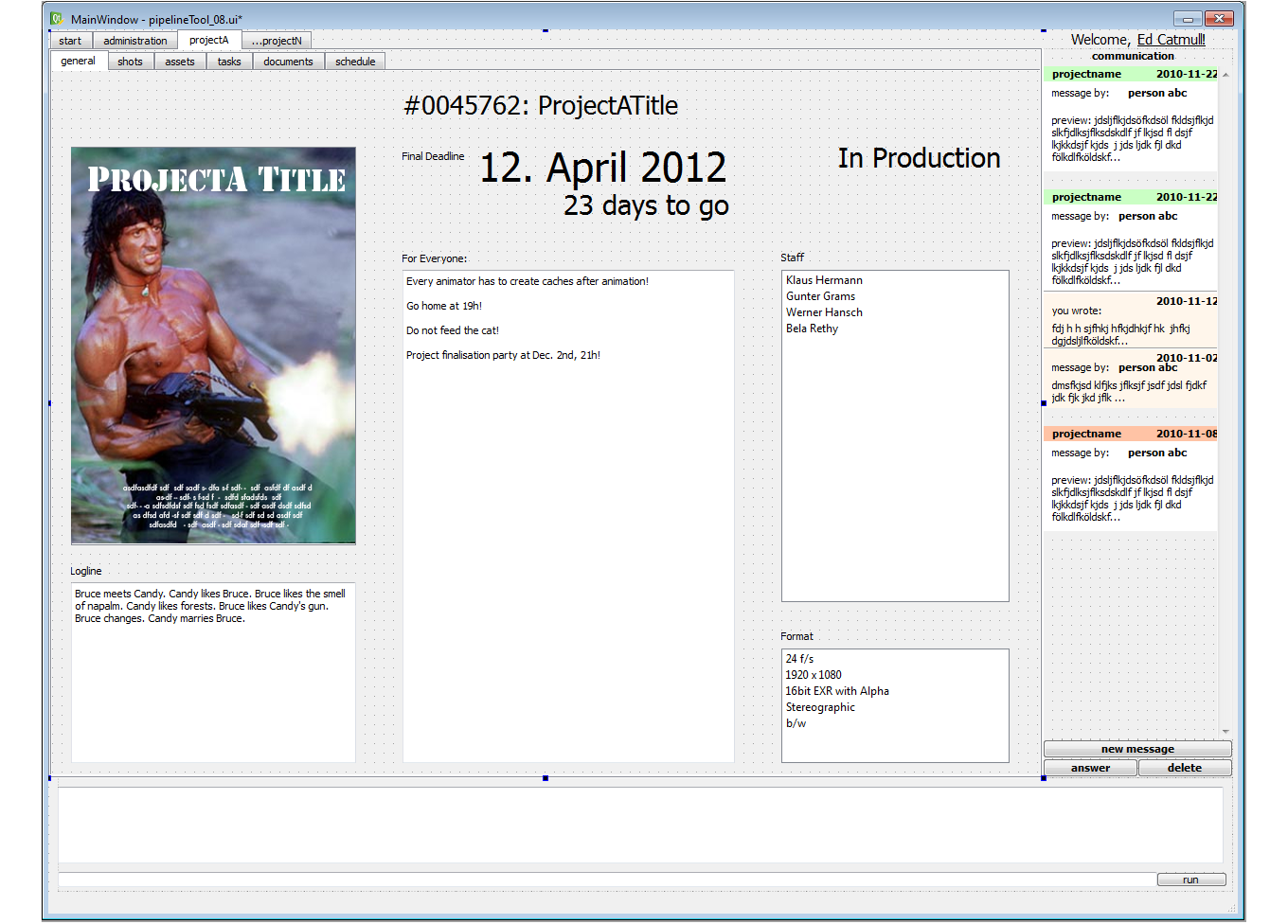Click the Ed Catmull! user link

[x=1171, y=39]
